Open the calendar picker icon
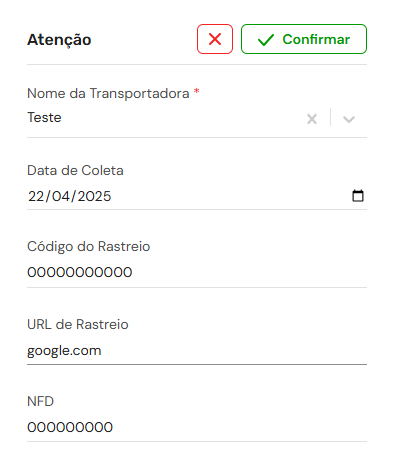The image size is (402, 470). (358, 196)
